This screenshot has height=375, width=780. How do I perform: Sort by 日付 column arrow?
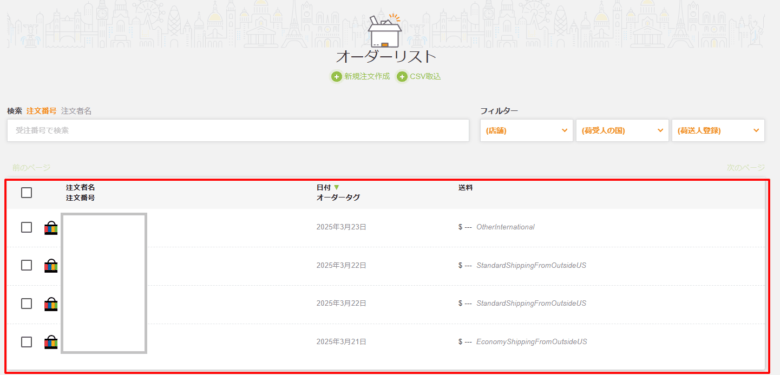point(336,188)
